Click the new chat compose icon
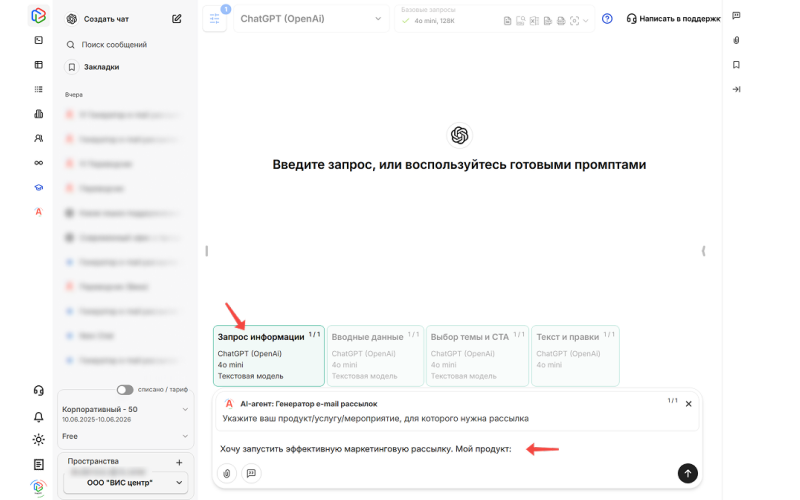This screenshot has width=800, height=500. click(x=177, y=18)
